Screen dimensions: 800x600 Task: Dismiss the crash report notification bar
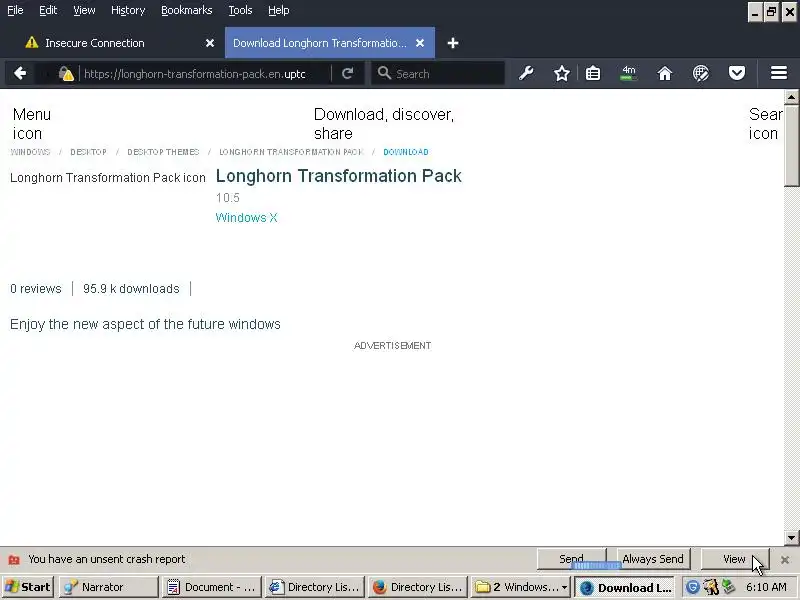pos(785,560)
